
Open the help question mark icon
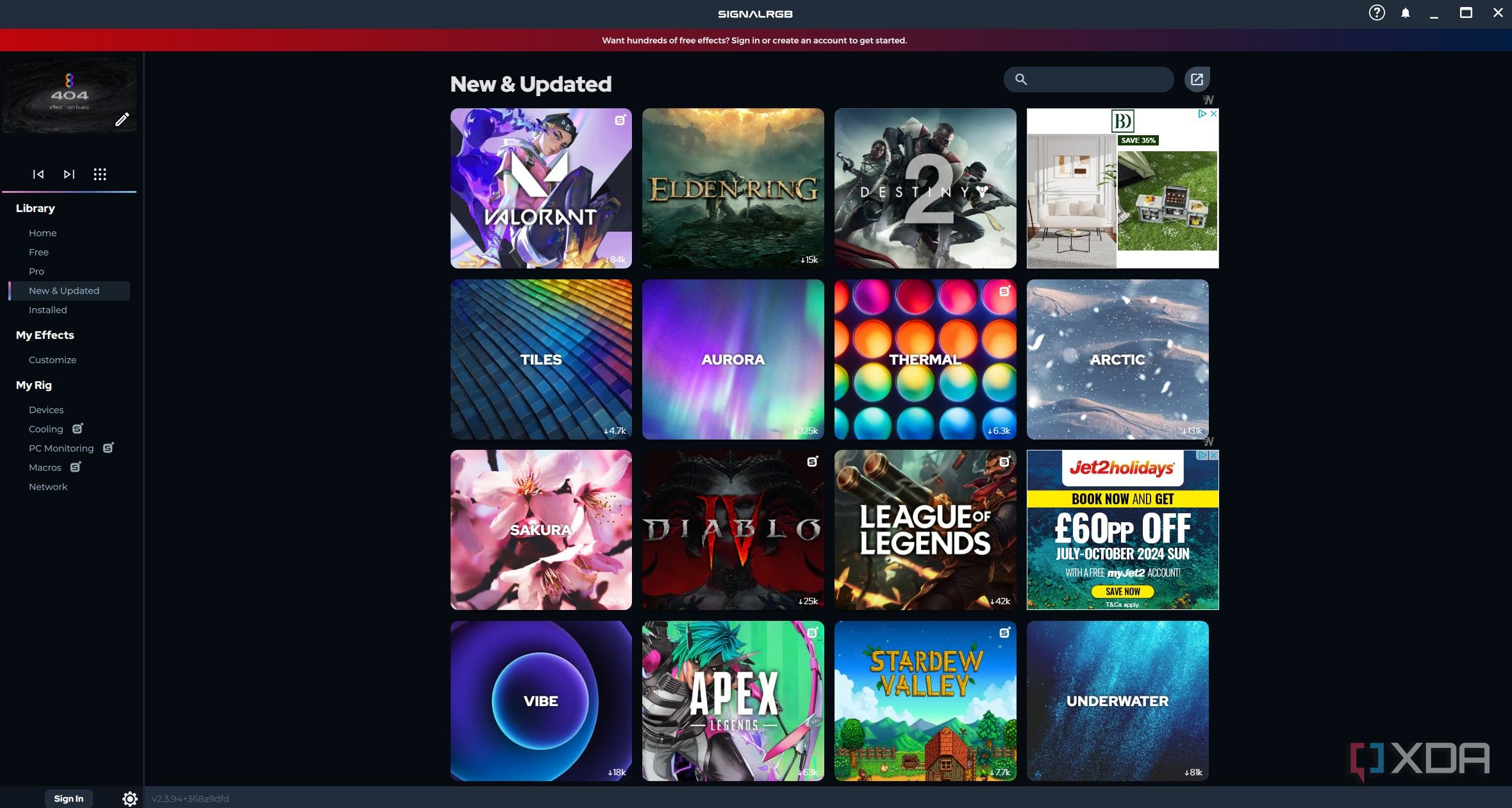(1376, 13)
